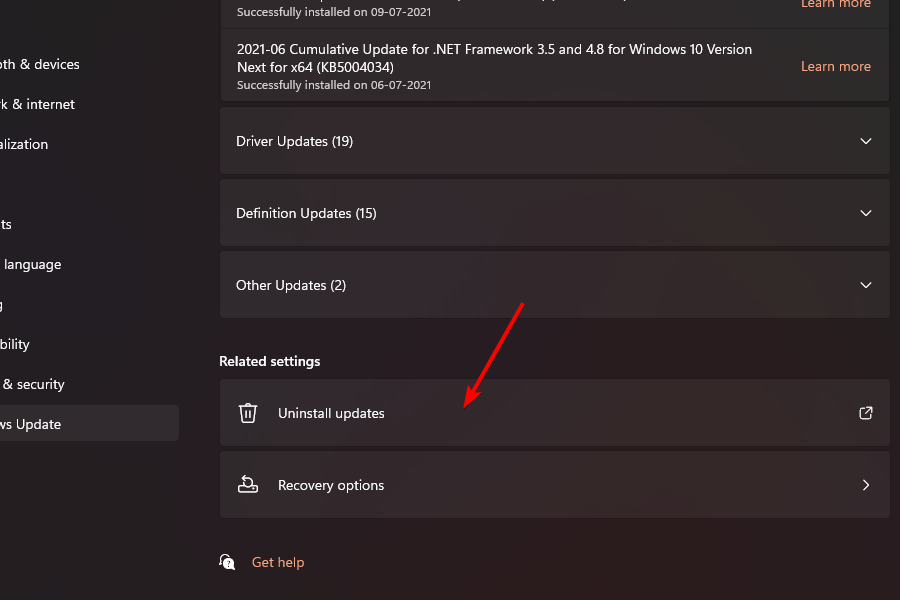The image size is (900, 600).
Task: Click the Get help chat icon
Action: (227, 562)
